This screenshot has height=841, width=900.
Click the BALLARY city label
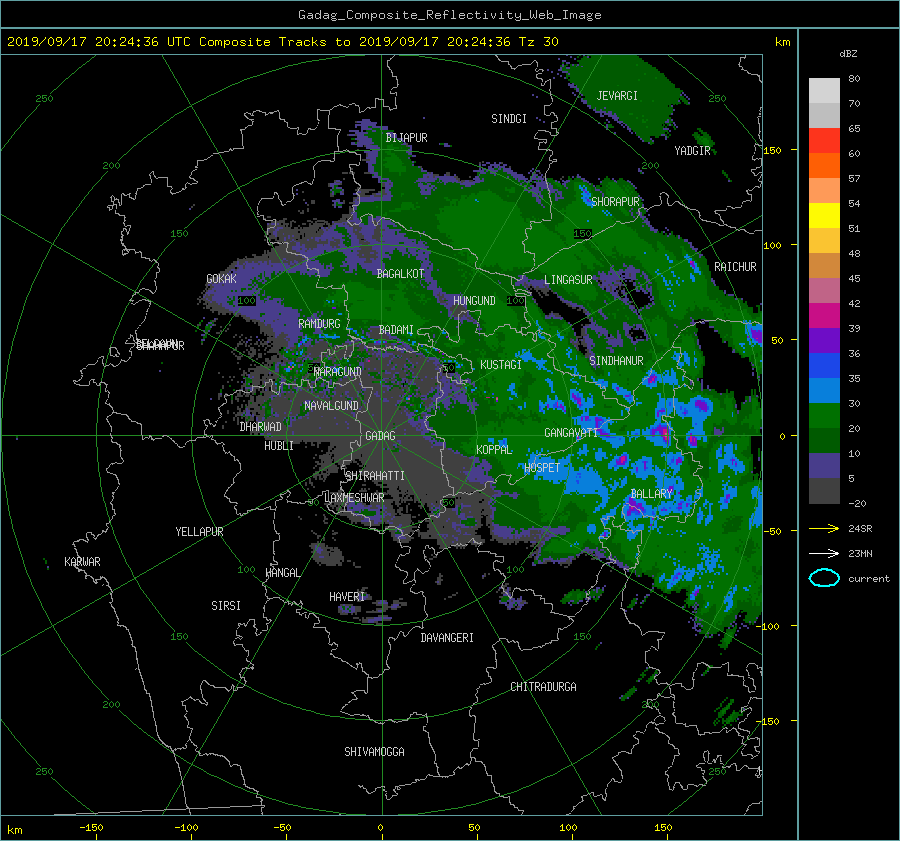tap(651, 494)
